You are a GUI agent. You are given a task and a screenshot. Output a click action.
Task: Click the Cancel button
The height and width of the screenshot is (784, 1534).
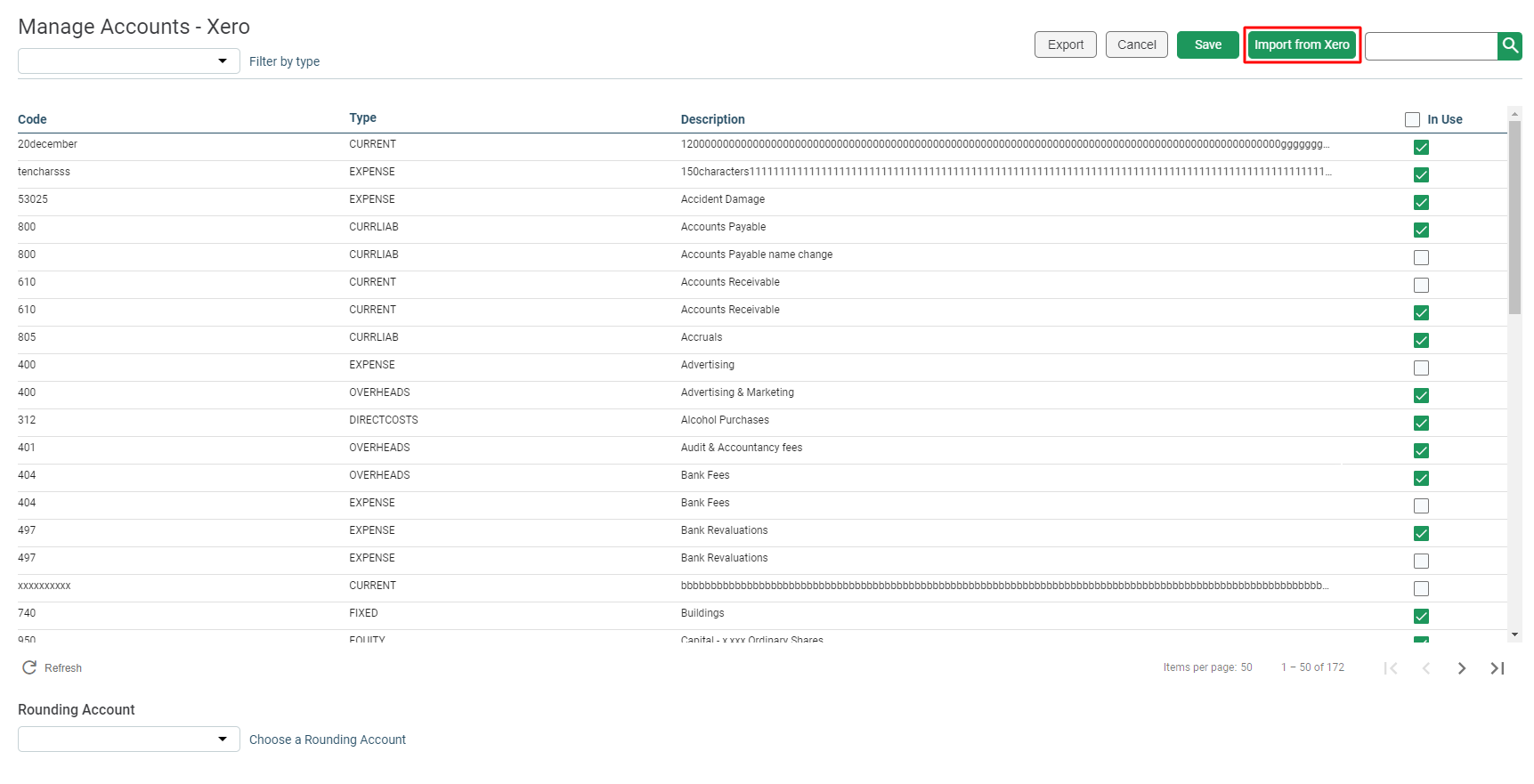click(x=1137, y=44)
